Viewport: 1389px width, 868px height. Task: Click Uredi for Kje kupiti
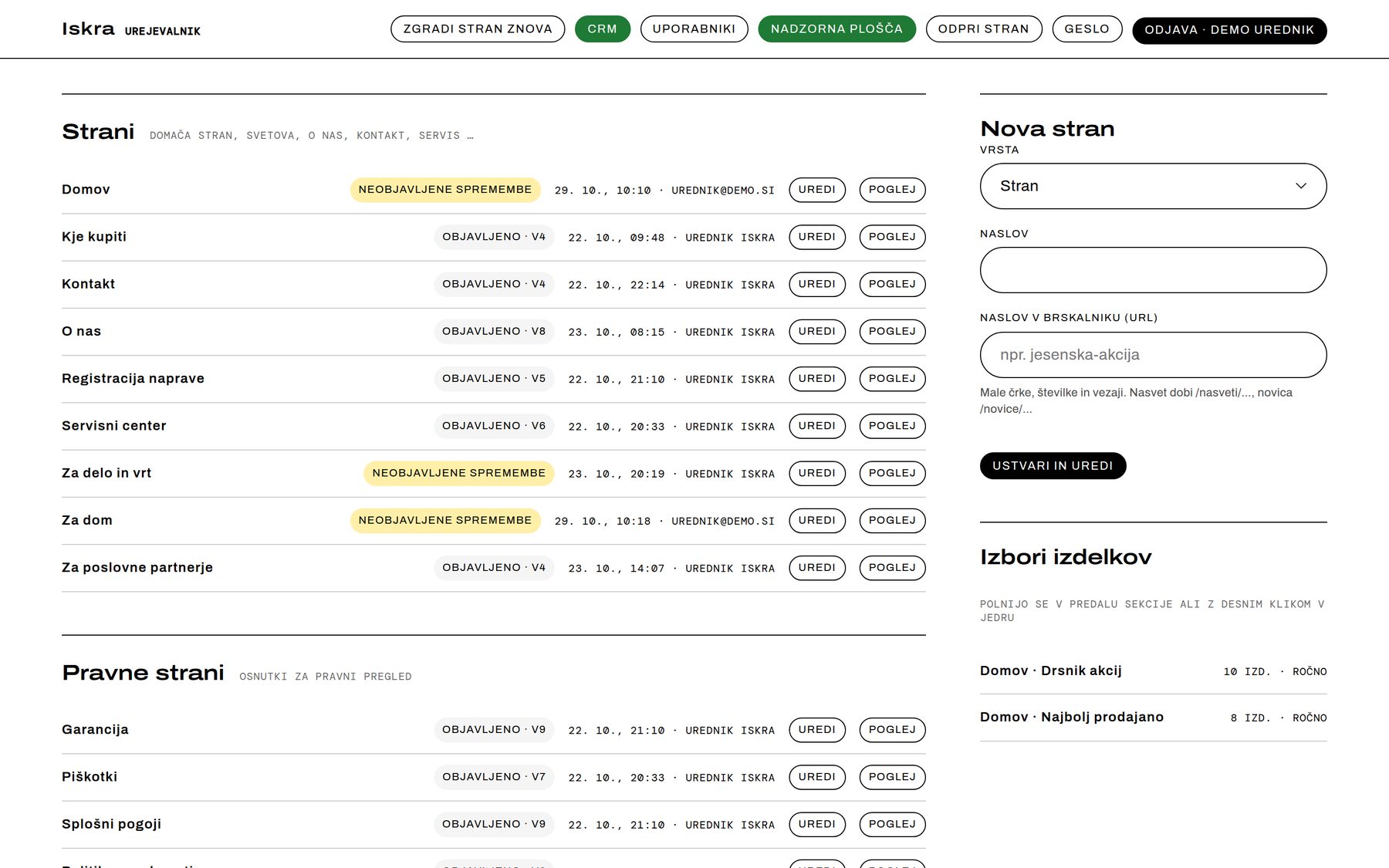coord(817,237)
